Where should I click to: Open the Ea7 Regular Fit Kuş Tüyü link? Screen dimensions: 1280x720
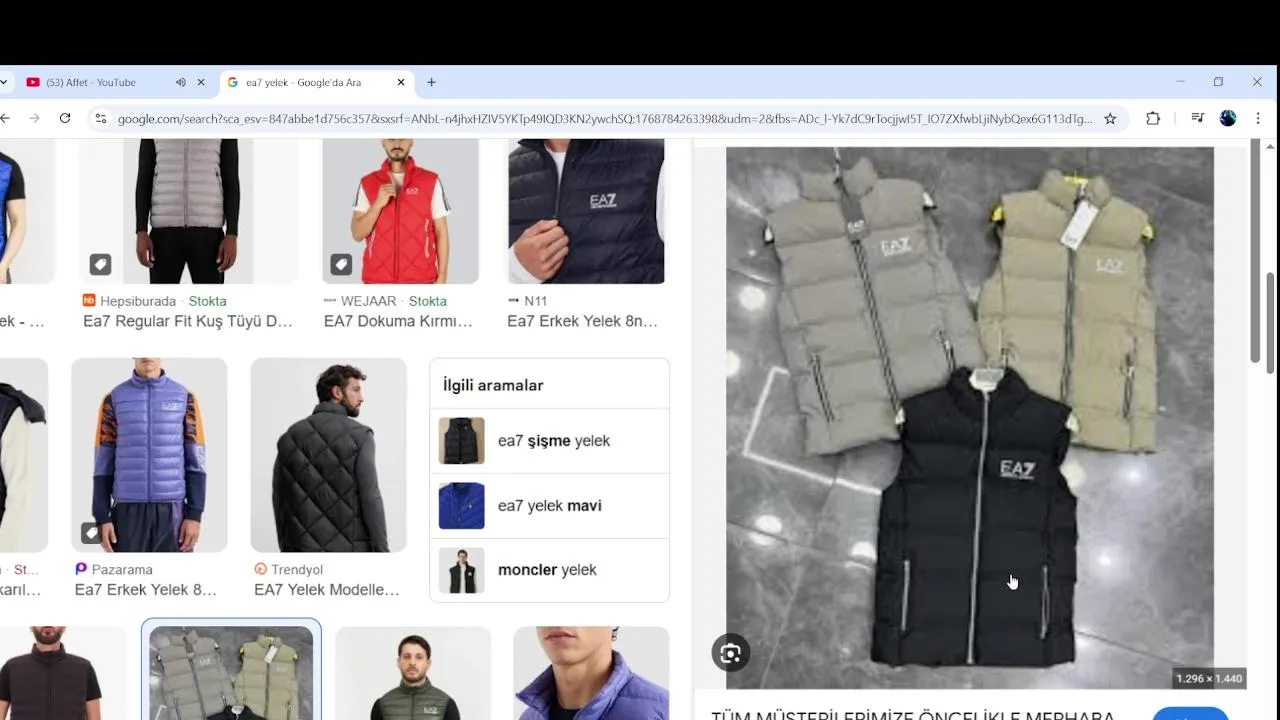pyautogui.click(x=188, y=321)
